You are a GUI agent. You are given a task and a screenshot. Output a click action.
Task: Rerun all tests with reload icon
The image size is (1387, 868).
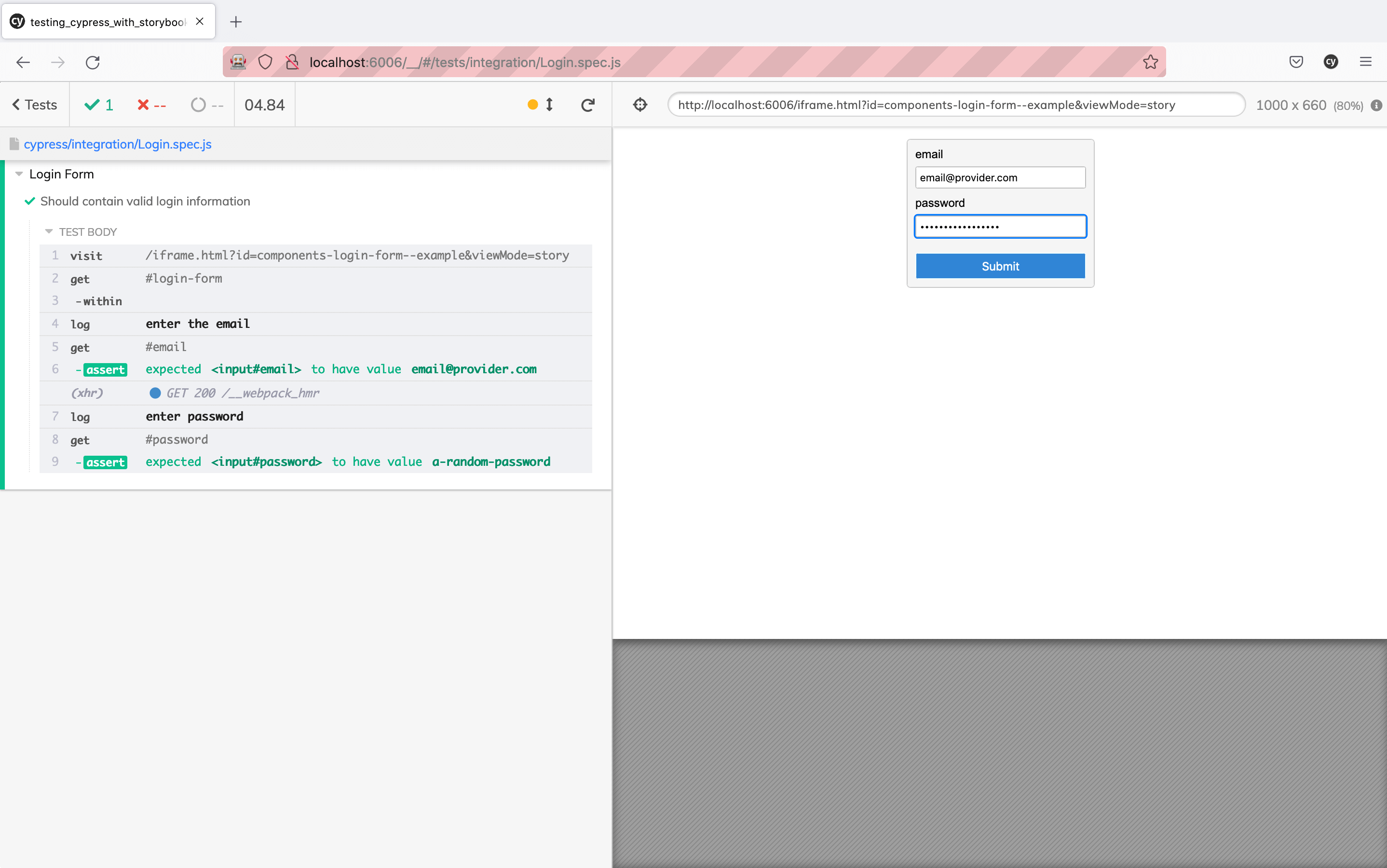587,105
